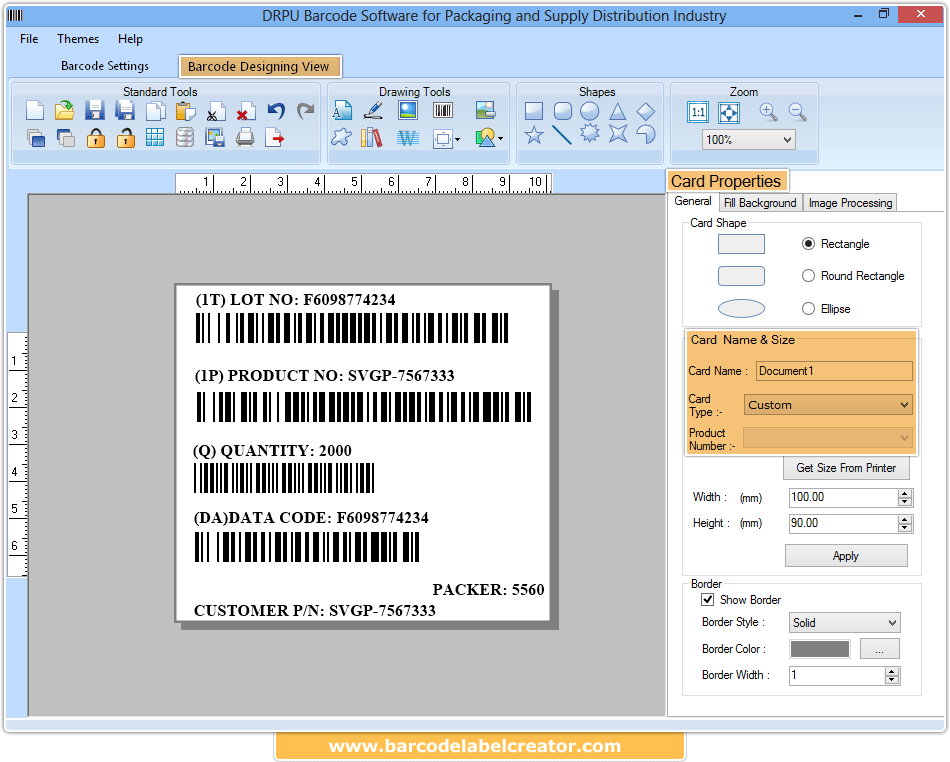Open the File menu
The image size is (950, 762).
click(x=29, y=39)
